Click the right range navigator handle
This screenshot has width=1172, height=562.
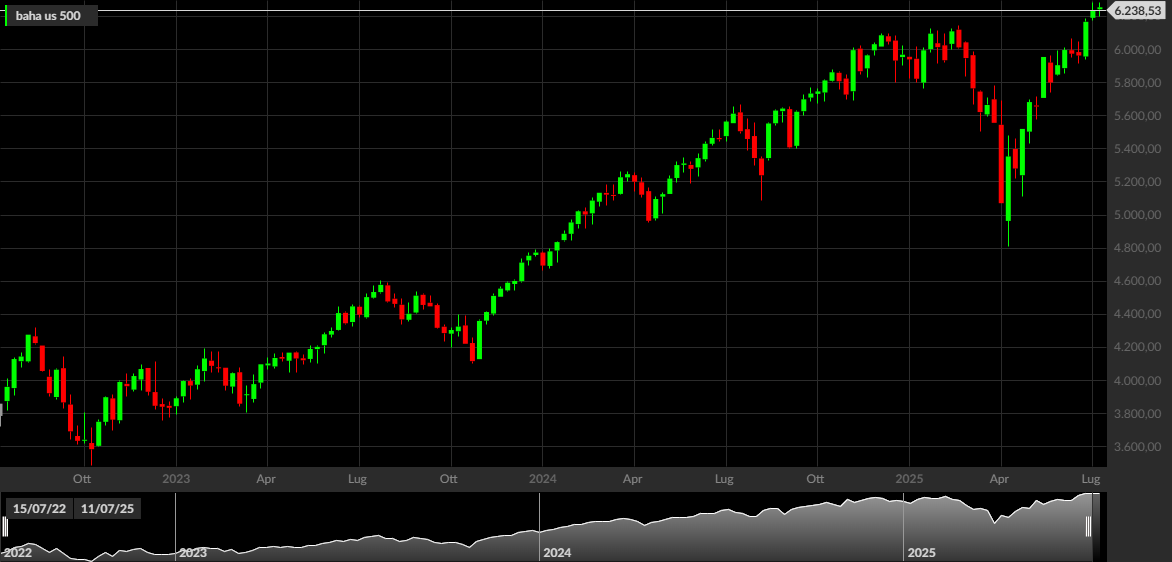(x=1089, y=528)
